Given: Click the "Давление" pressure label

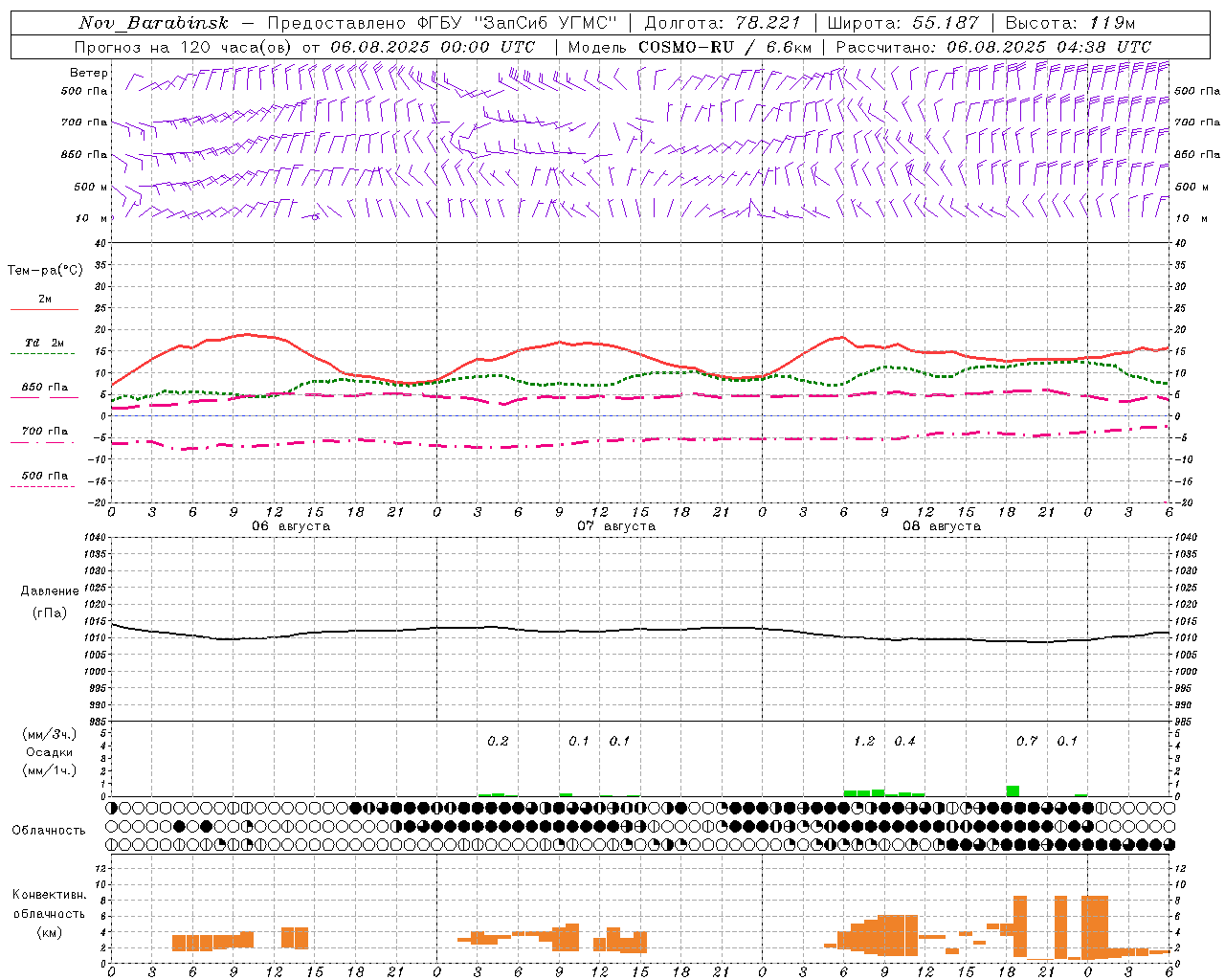Looking at the screenshot, I should [50, 591].
